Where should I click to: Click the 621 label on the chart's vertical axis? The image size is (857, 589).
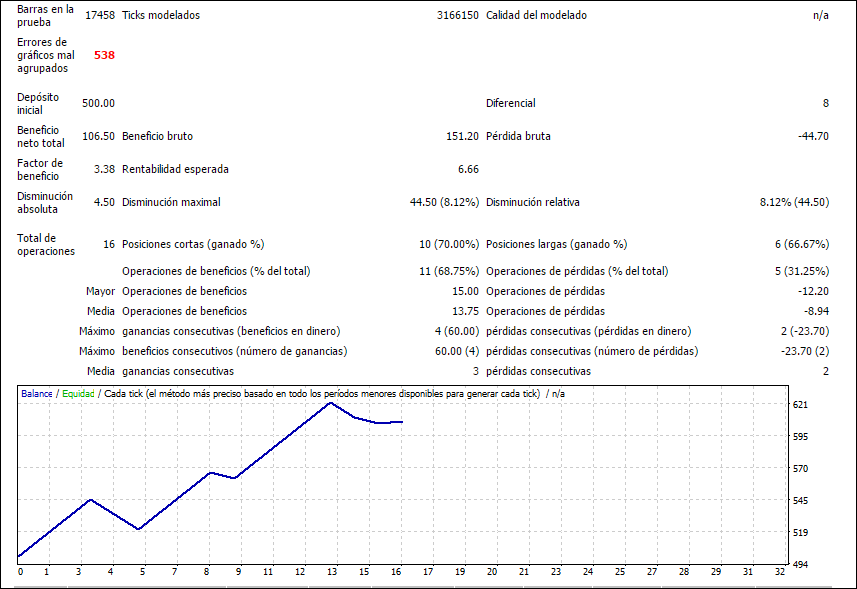coord(799,405)
